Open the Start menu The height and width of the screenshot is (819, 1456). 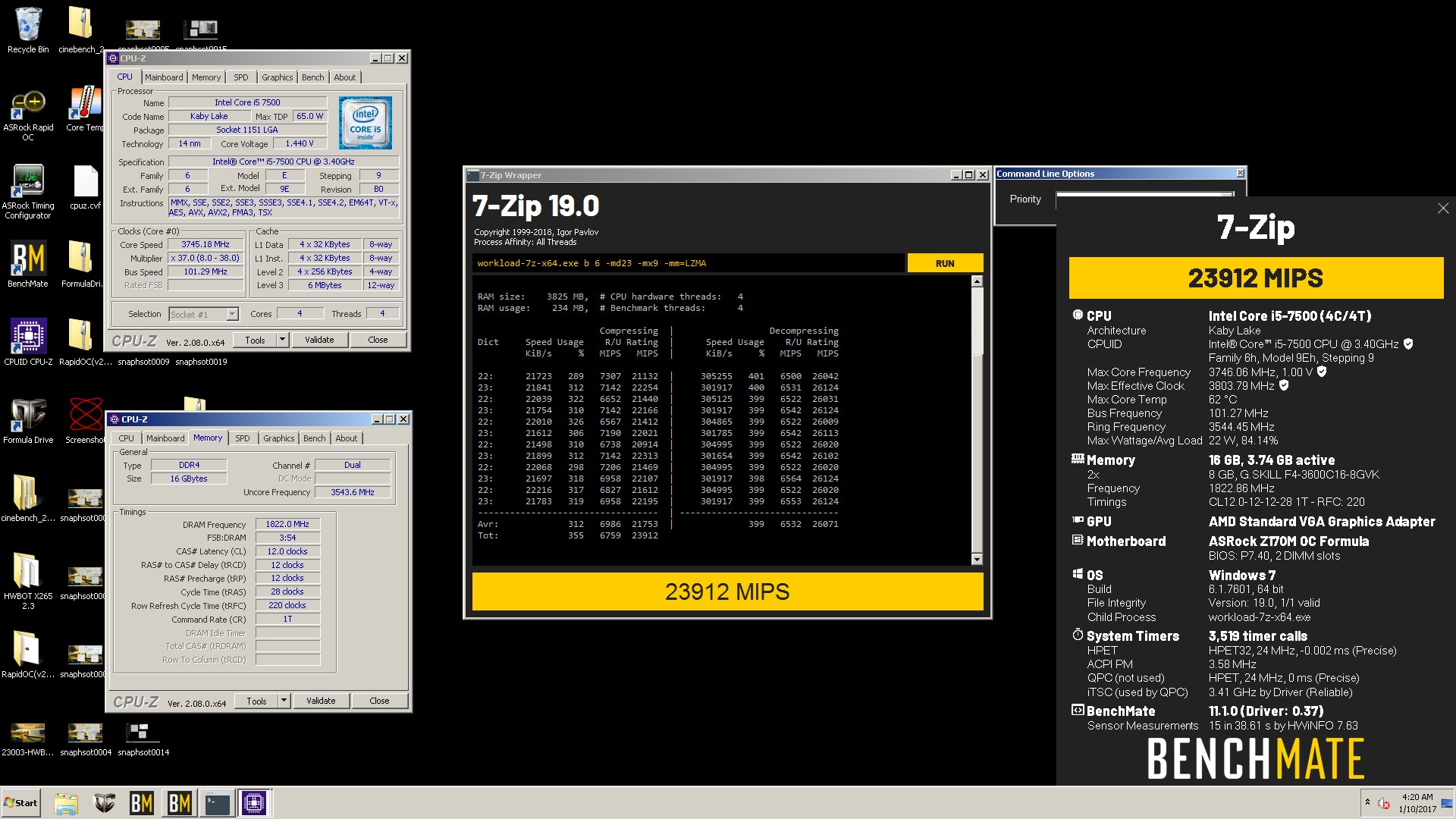21,803
